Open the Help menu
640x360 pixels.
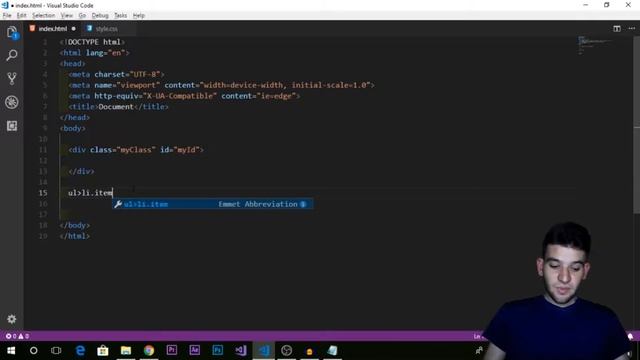[x=139, y=16]
